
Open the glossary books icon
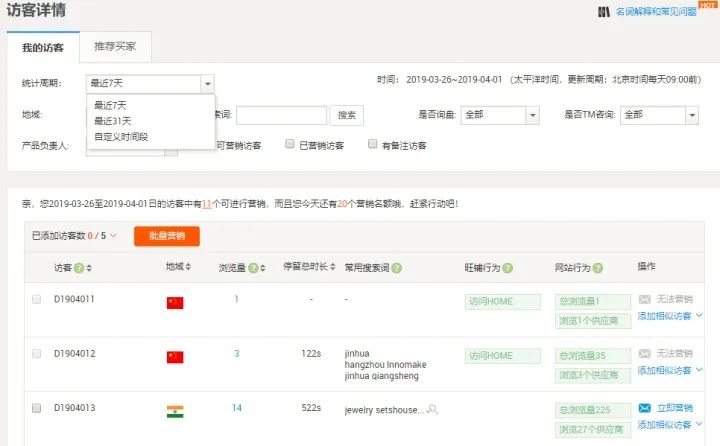point(604,12)
